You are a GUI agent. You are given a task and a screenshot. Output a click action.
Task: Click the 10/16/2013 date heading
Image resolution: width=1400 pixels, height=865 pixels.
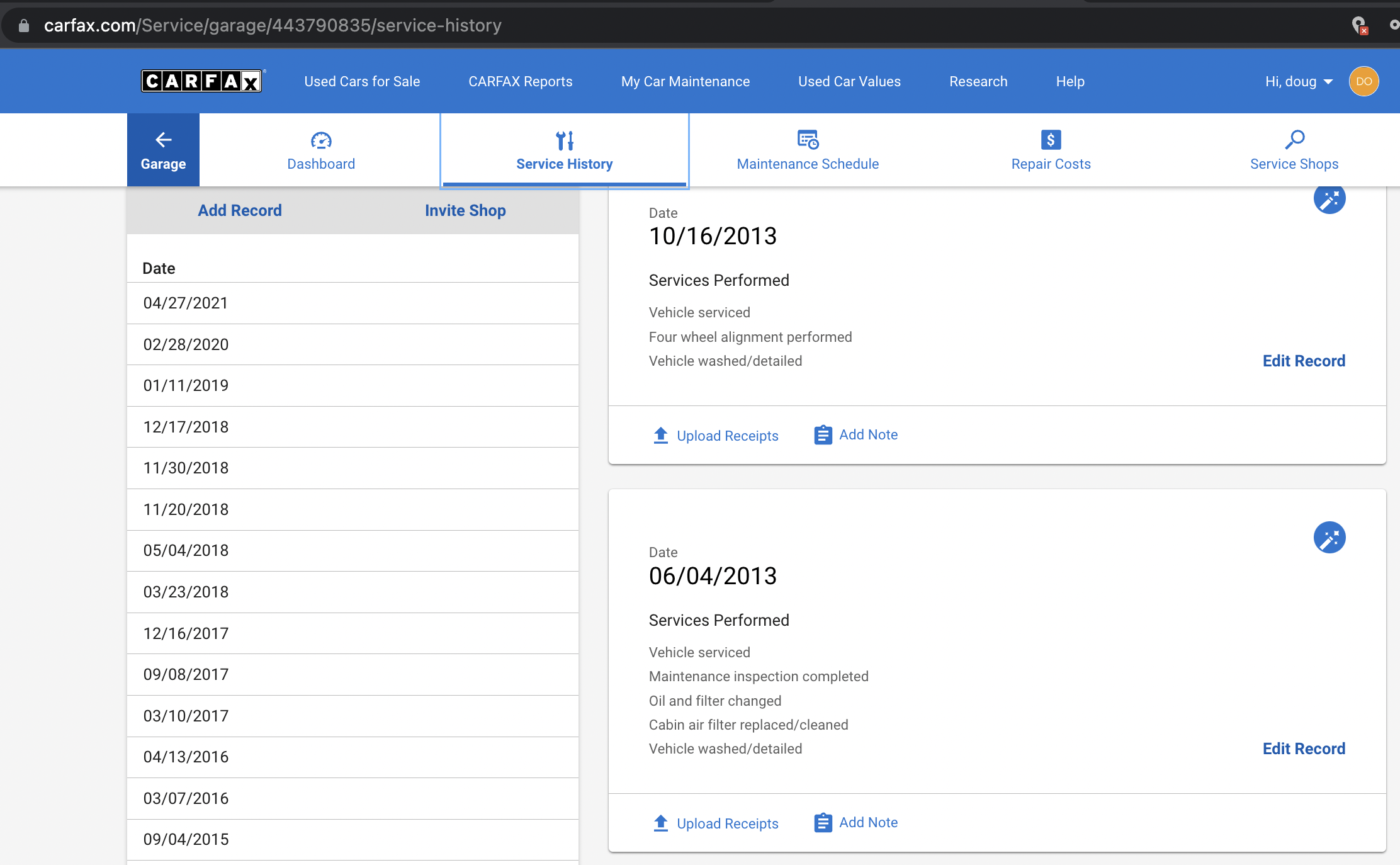[713, 237]
